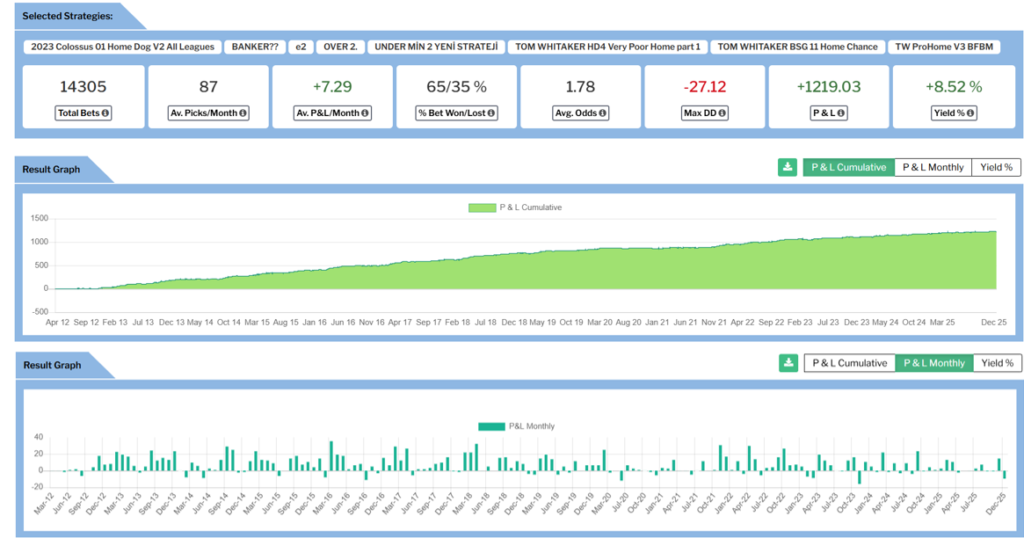The image size is (1024, 538).
Task: Open the Av. P&L/Month info icon
Action: point(366,113)
